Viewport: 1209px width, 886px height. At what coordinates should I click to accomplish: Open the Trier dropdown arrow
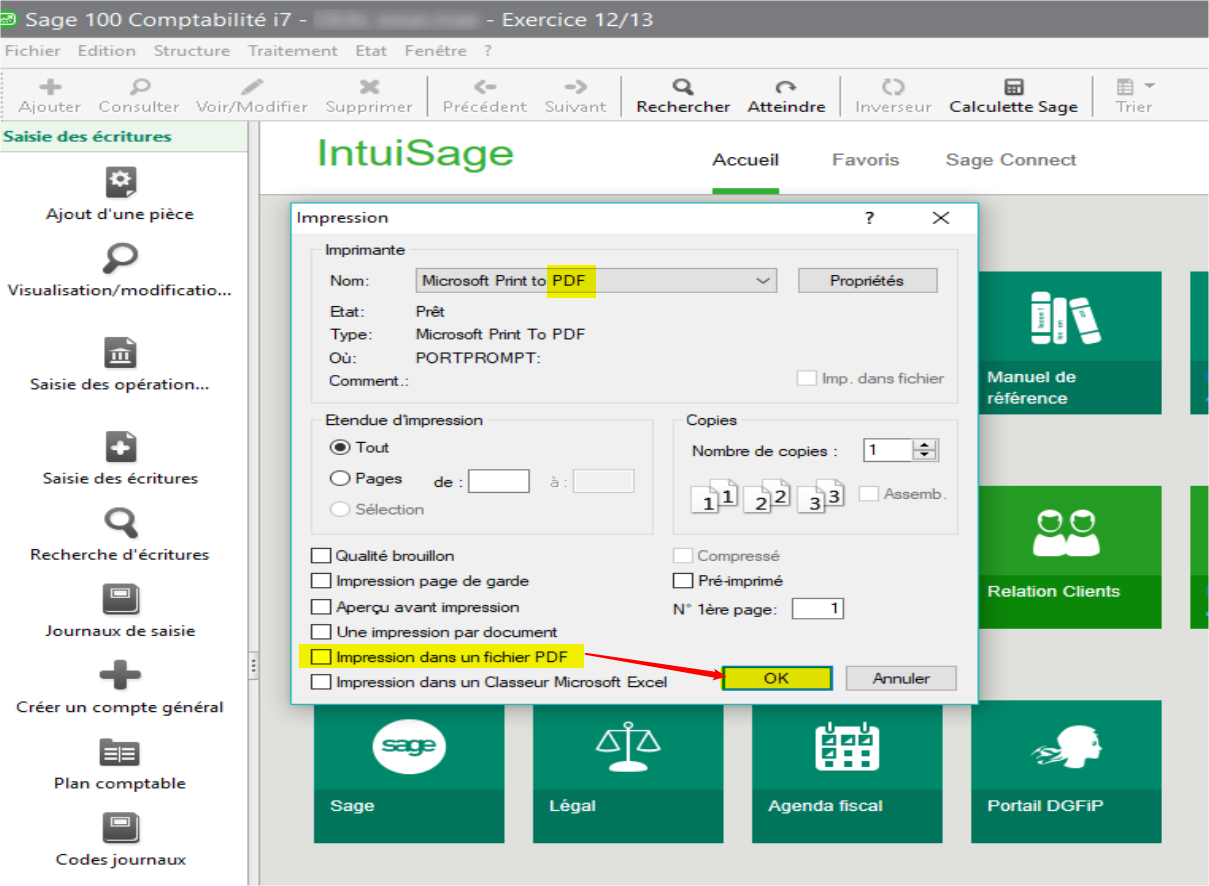pos(1149,86)
